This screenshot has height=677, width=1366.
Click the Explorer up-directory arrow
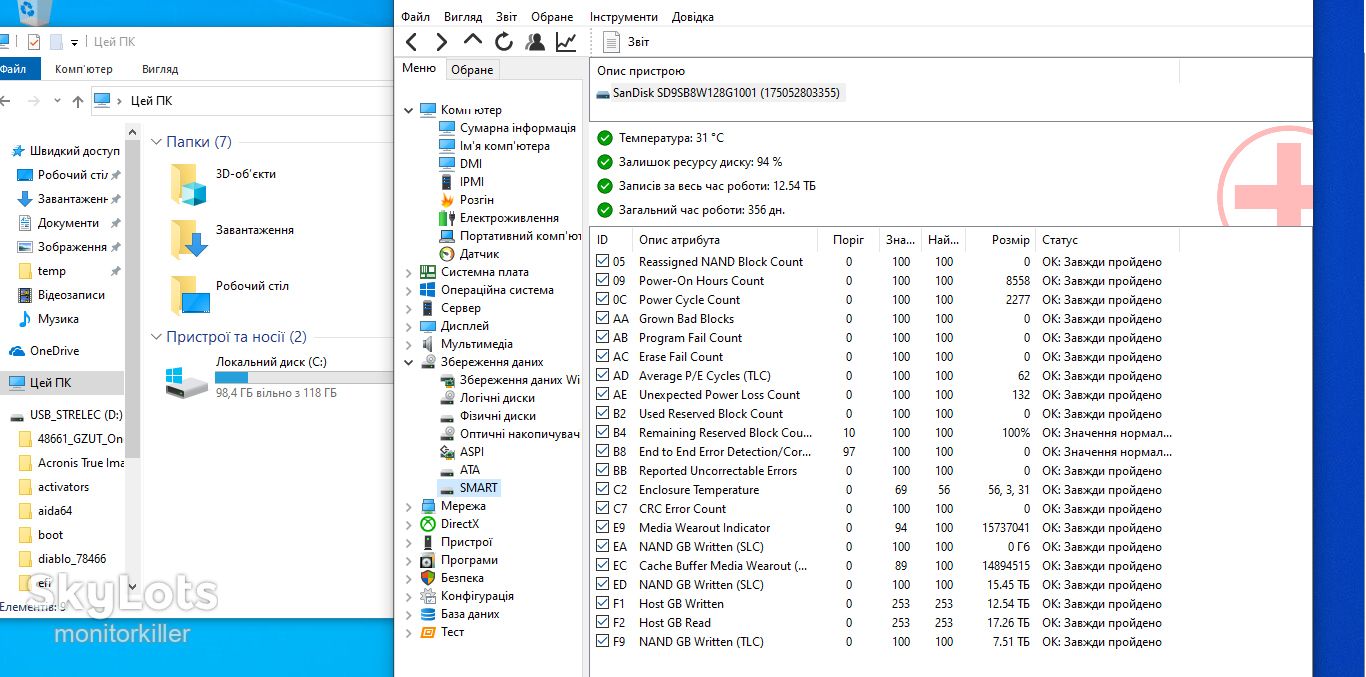(78, 101)
